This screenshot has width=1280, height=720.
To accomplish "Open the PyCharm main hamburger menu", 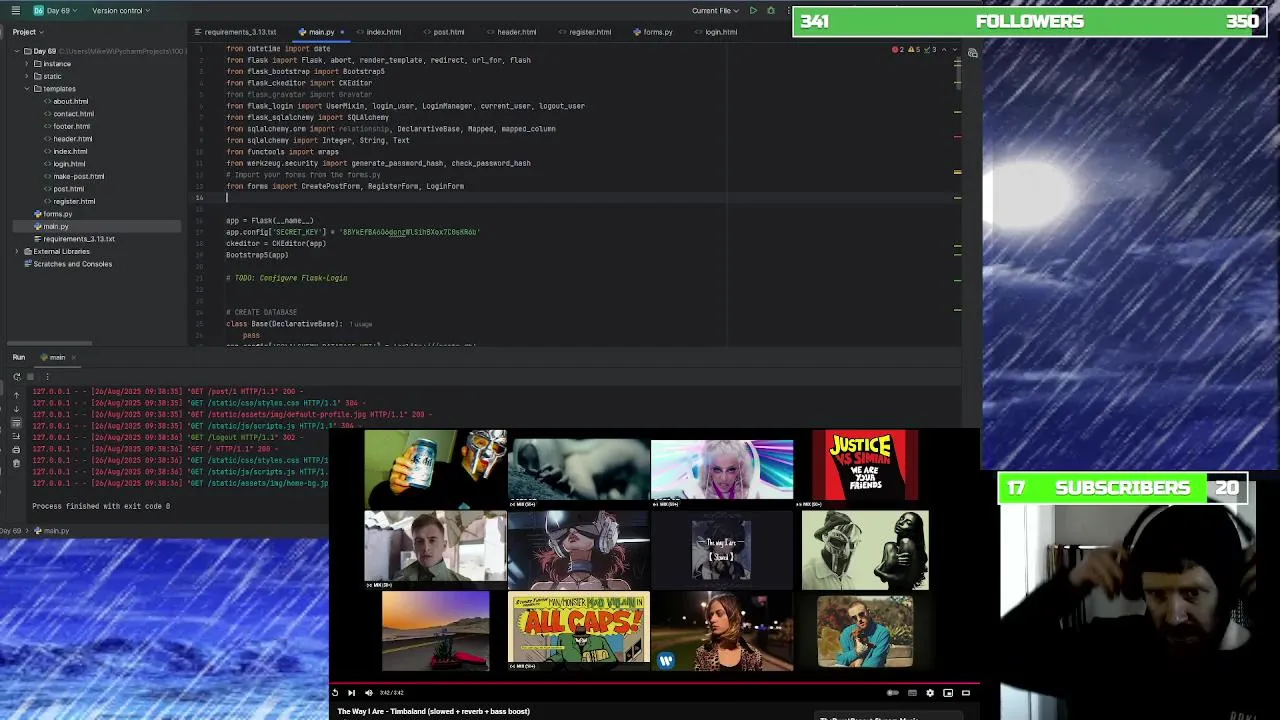I will pyautogui.click(x=15, y=10).
